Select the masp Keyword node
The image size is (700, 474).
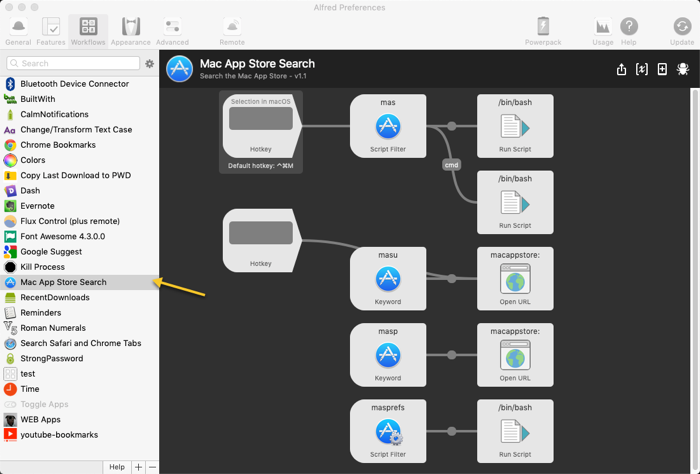[x=388, y=355]
